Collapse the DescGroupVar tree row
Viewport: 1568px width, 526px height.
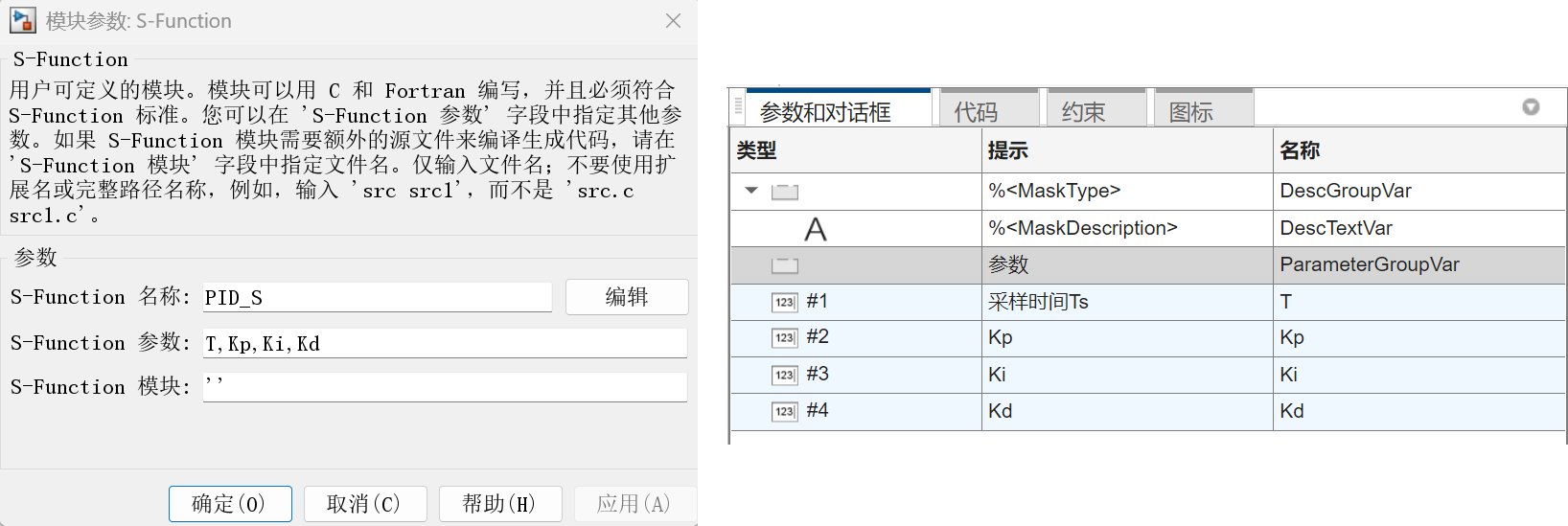tap(751, 191)
